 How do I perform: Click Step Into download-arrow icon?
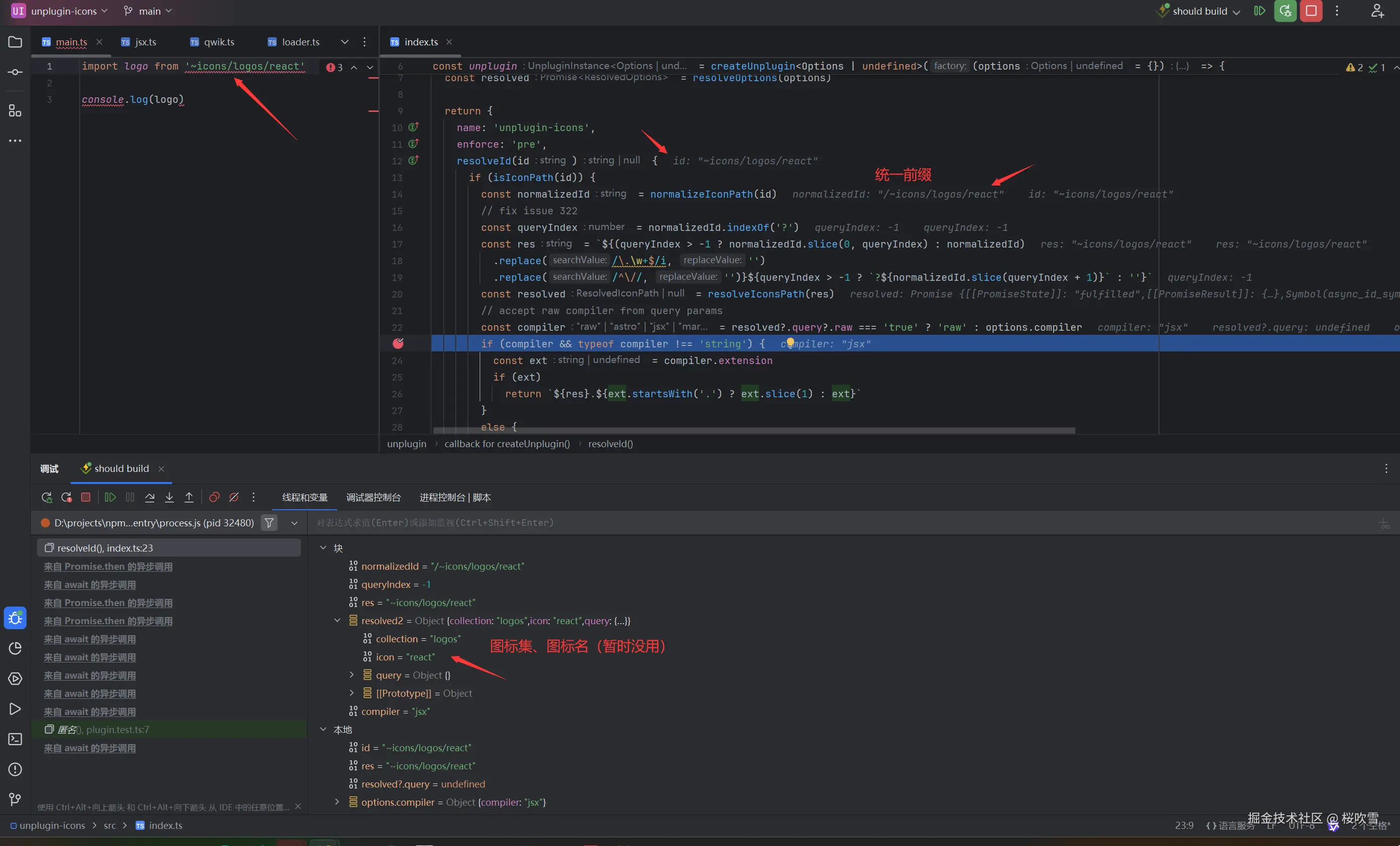click(169, 497)
